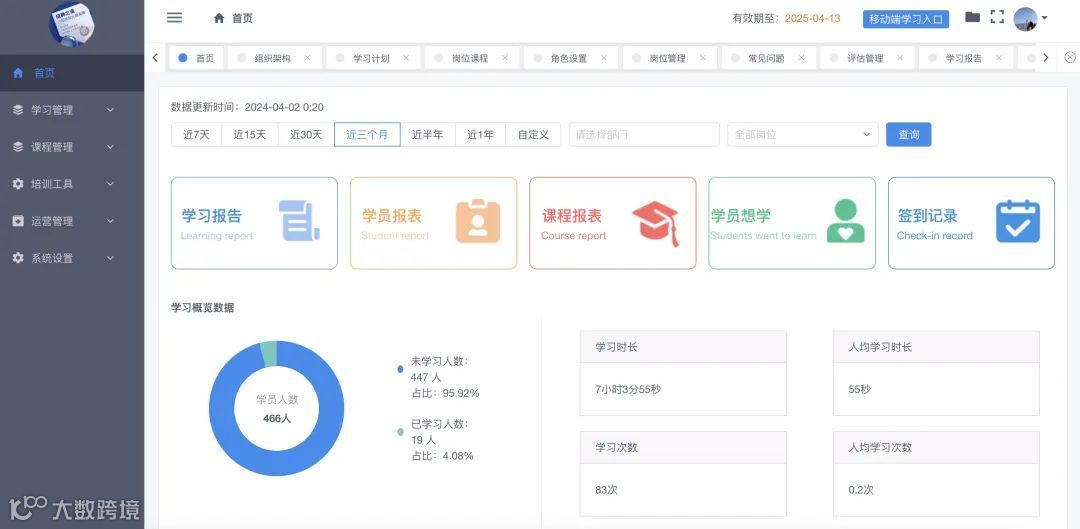Close the 评估管理 tab
Viewport: 1080px width, 529px height.
900,58
